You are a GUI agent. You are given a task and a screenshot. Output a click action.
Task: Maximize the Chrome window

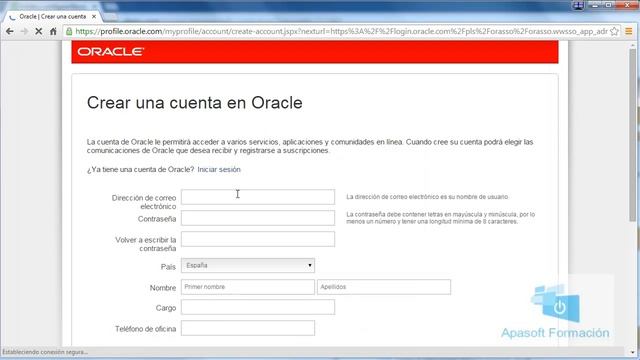tap(608, 5)
